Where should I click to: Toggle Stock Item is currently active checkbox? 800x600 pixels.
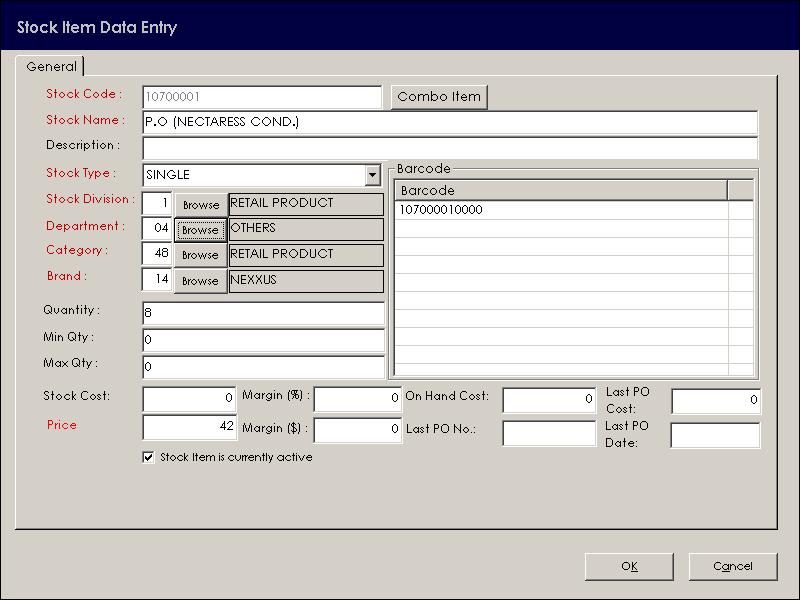point(148,457)
